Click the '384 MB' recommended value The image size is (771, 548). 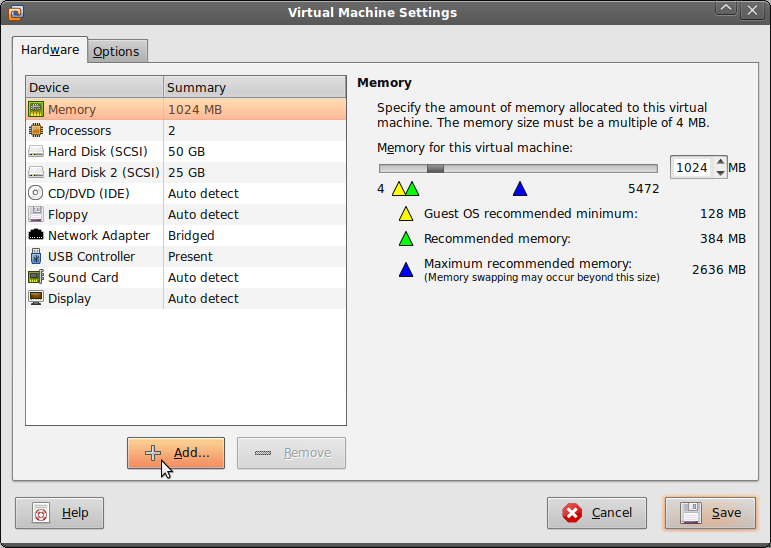723,239
